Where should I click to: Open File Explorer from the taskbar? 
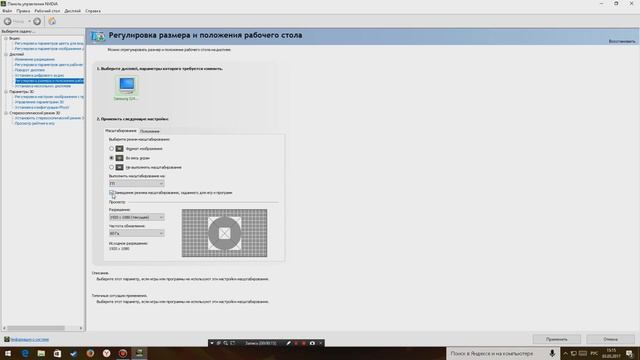coord(41,353)
